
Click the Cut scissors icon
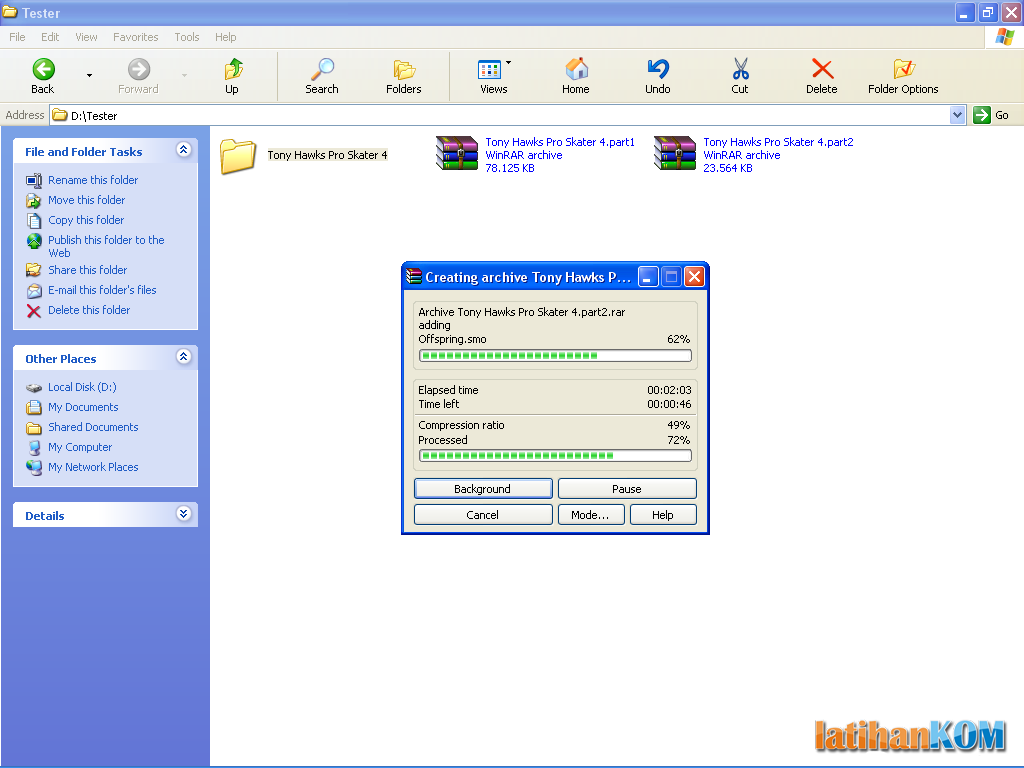[740, 68]
